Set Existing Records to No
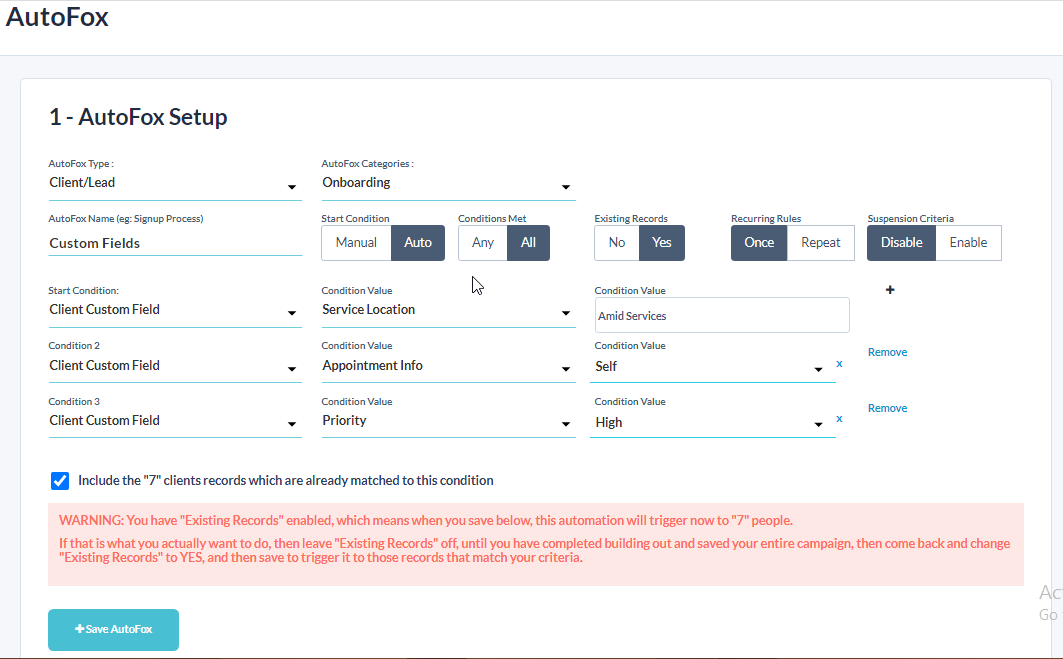The height and width of the screenshot is (659, 1063). pos(617,243)
